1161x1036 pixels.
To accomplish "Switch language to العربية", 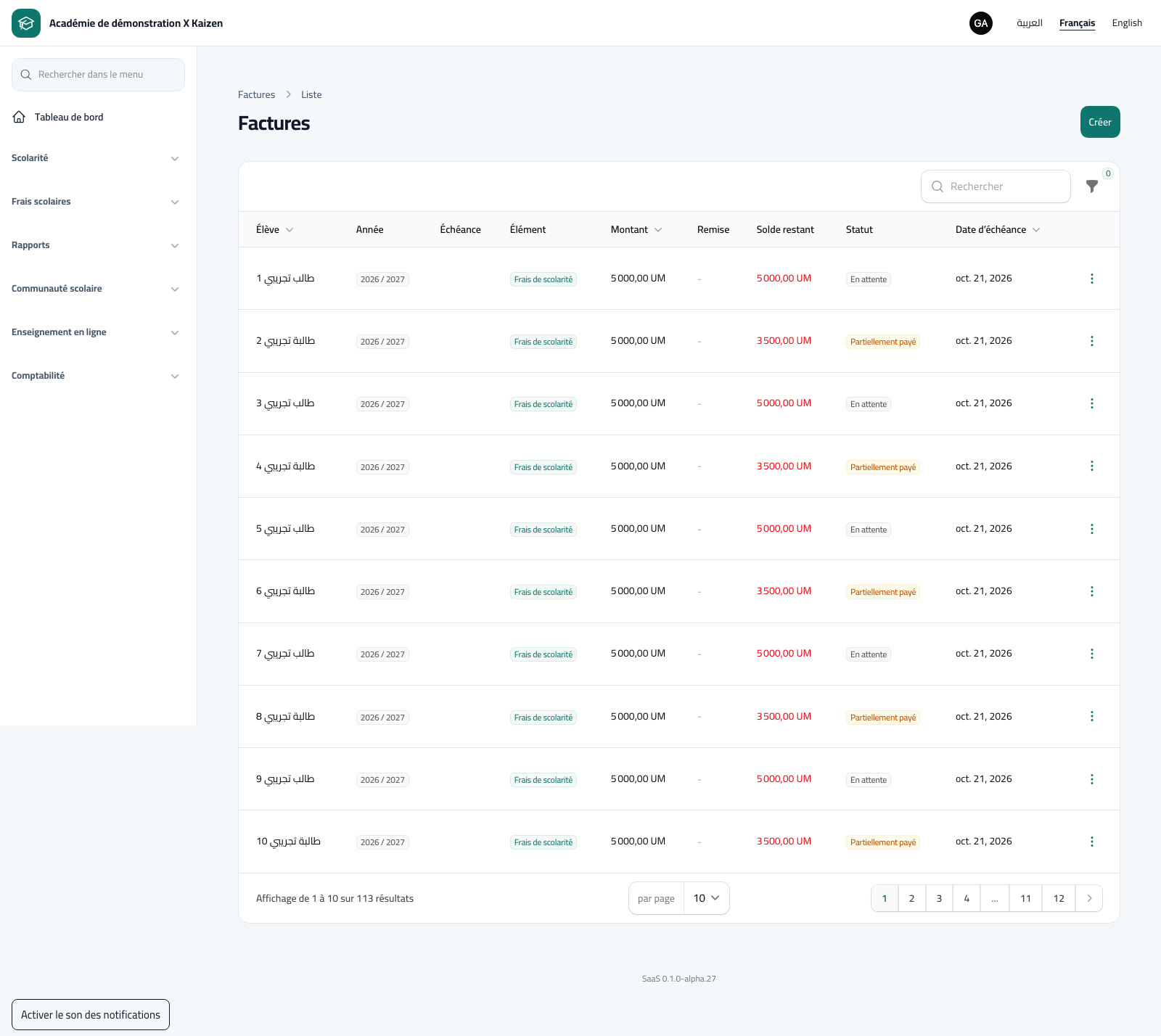I will pyautogui.click(x=1030, y=23).
